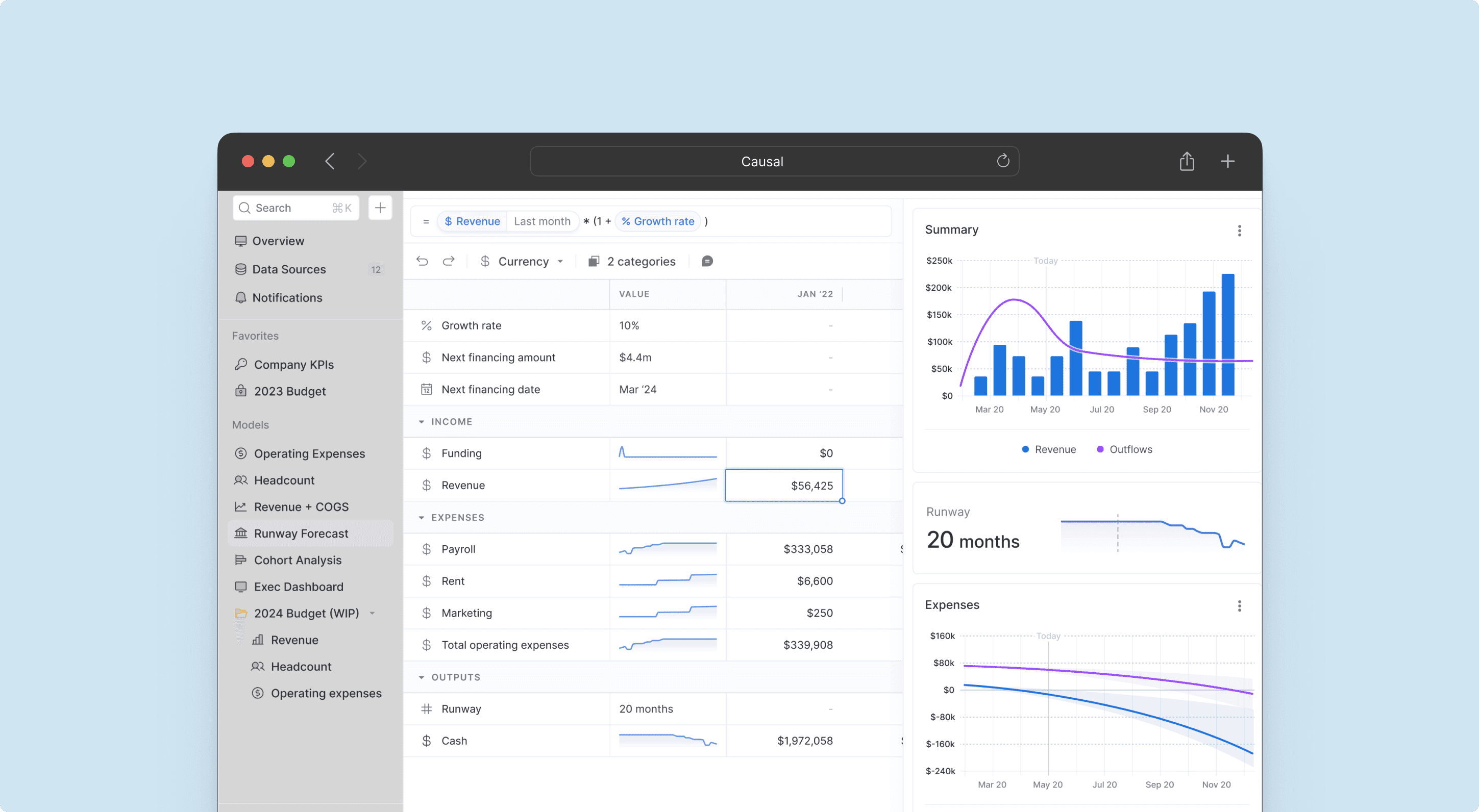
Task: Collapse the EXPENSES section
Action: pos(422,518)
